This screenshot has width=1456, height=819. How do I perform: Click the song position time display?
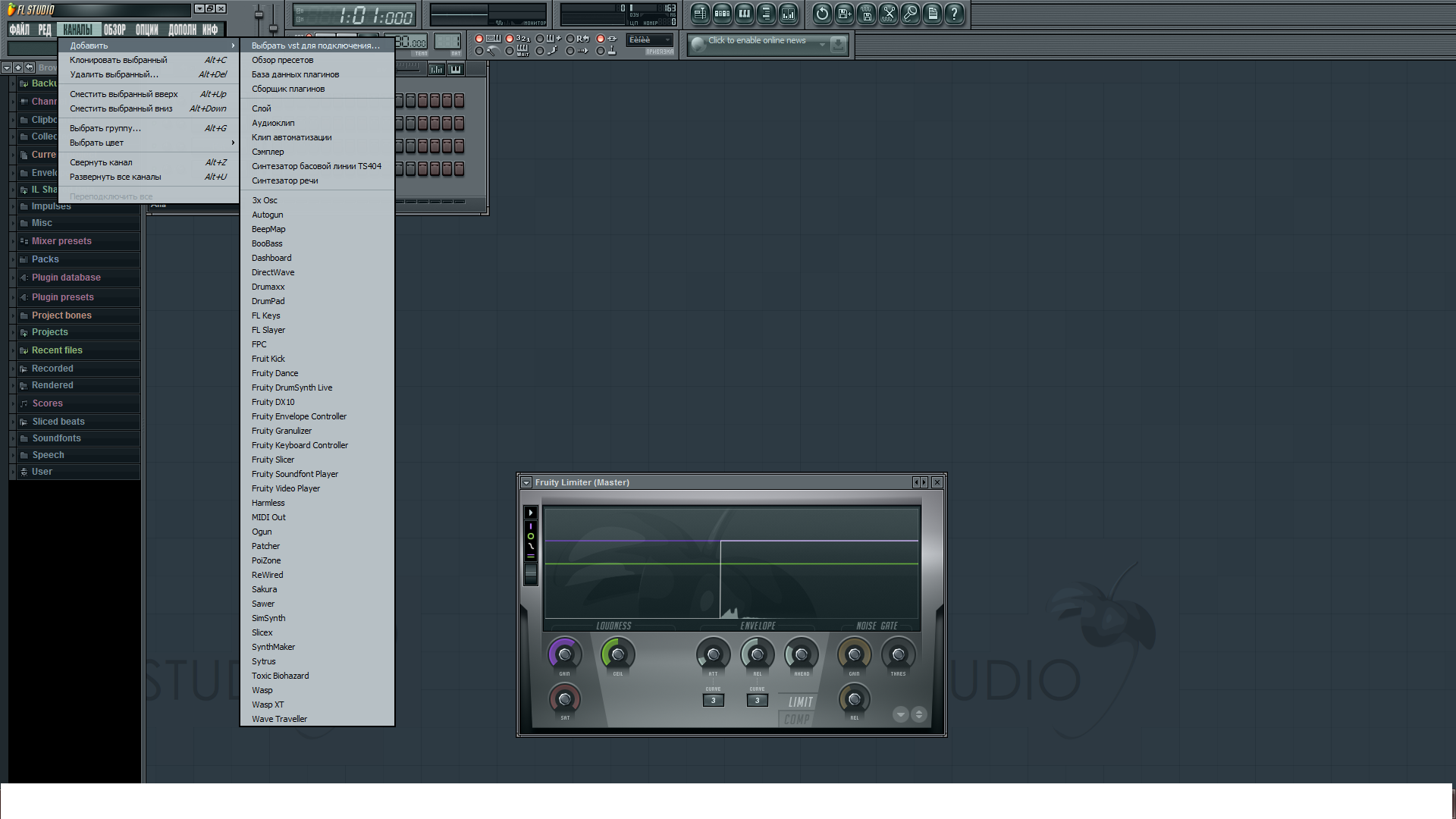click(x=355, y=15)
